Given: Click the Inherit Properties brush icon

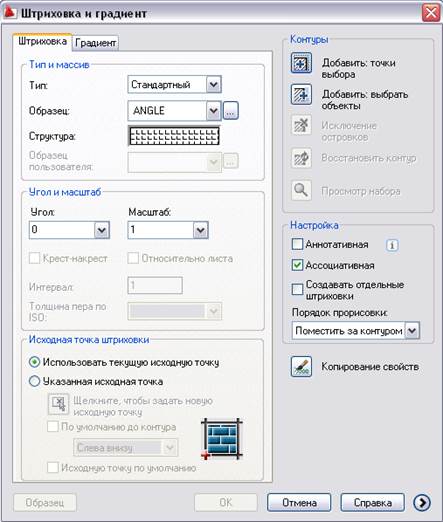Looking at the screenshot, I should tap(301, 366).
